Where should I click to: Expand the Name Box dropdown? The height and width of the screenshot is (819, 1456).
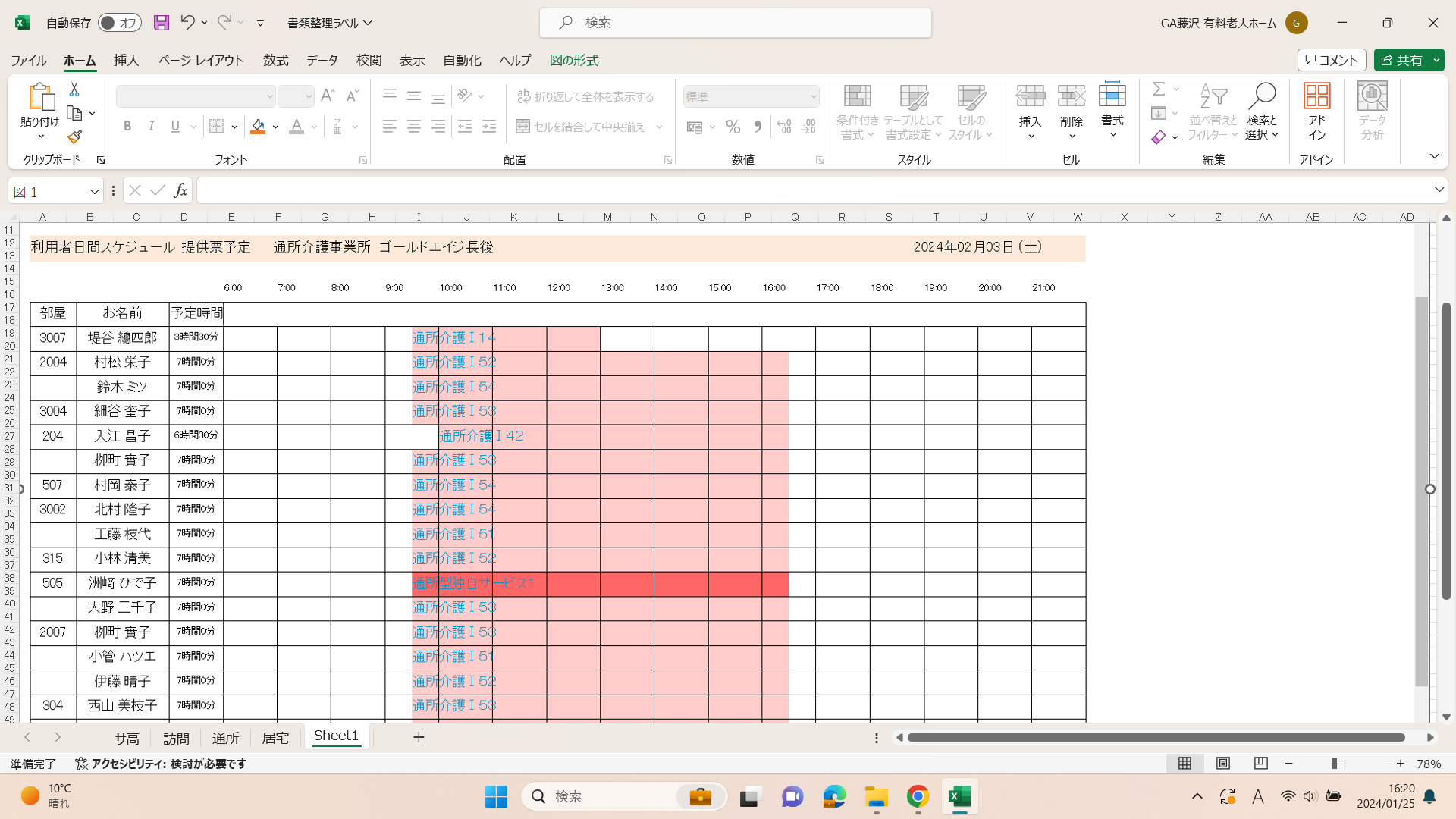[x=94, y=192]
